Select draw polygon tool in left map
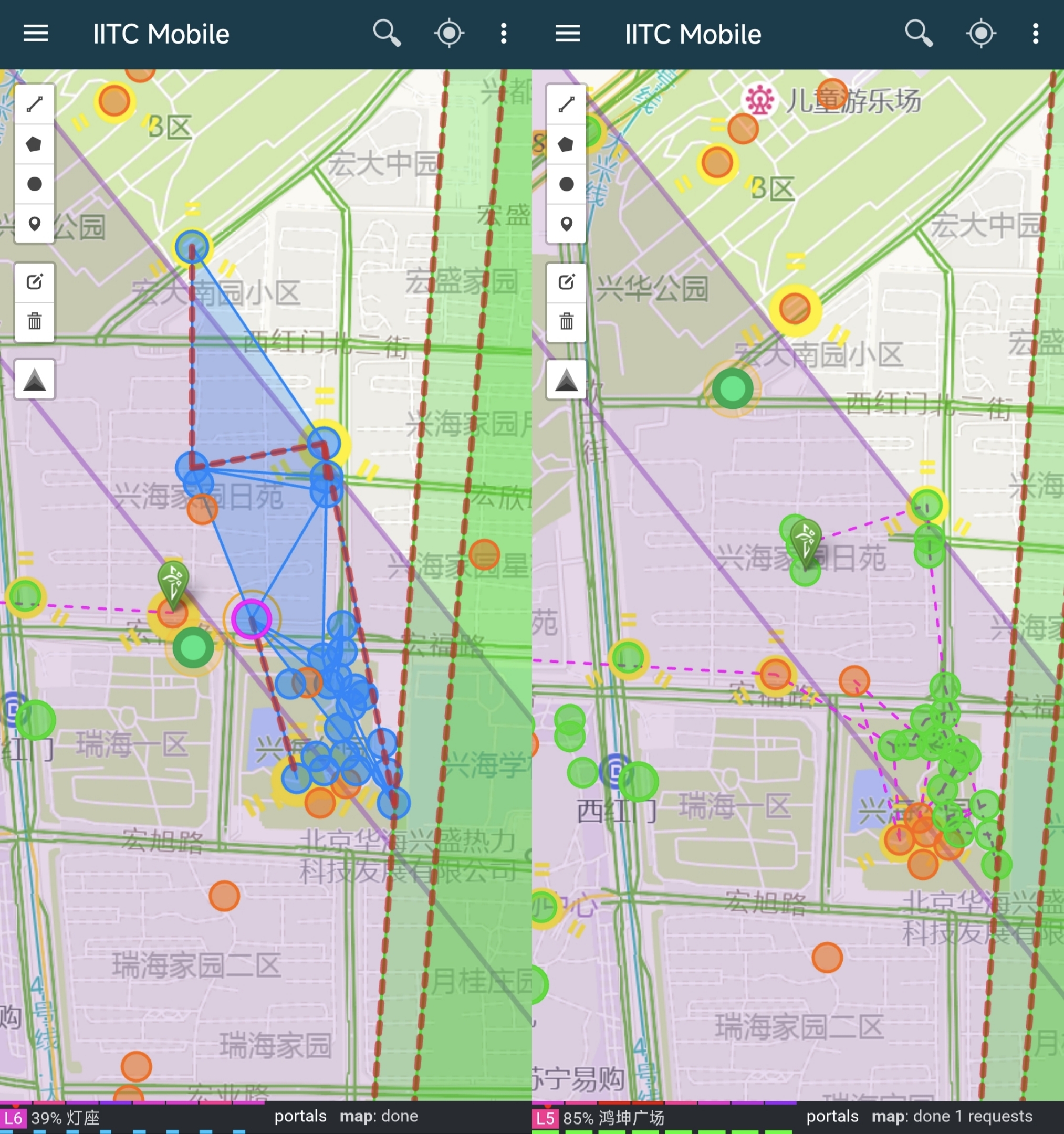 click(35, 144)
